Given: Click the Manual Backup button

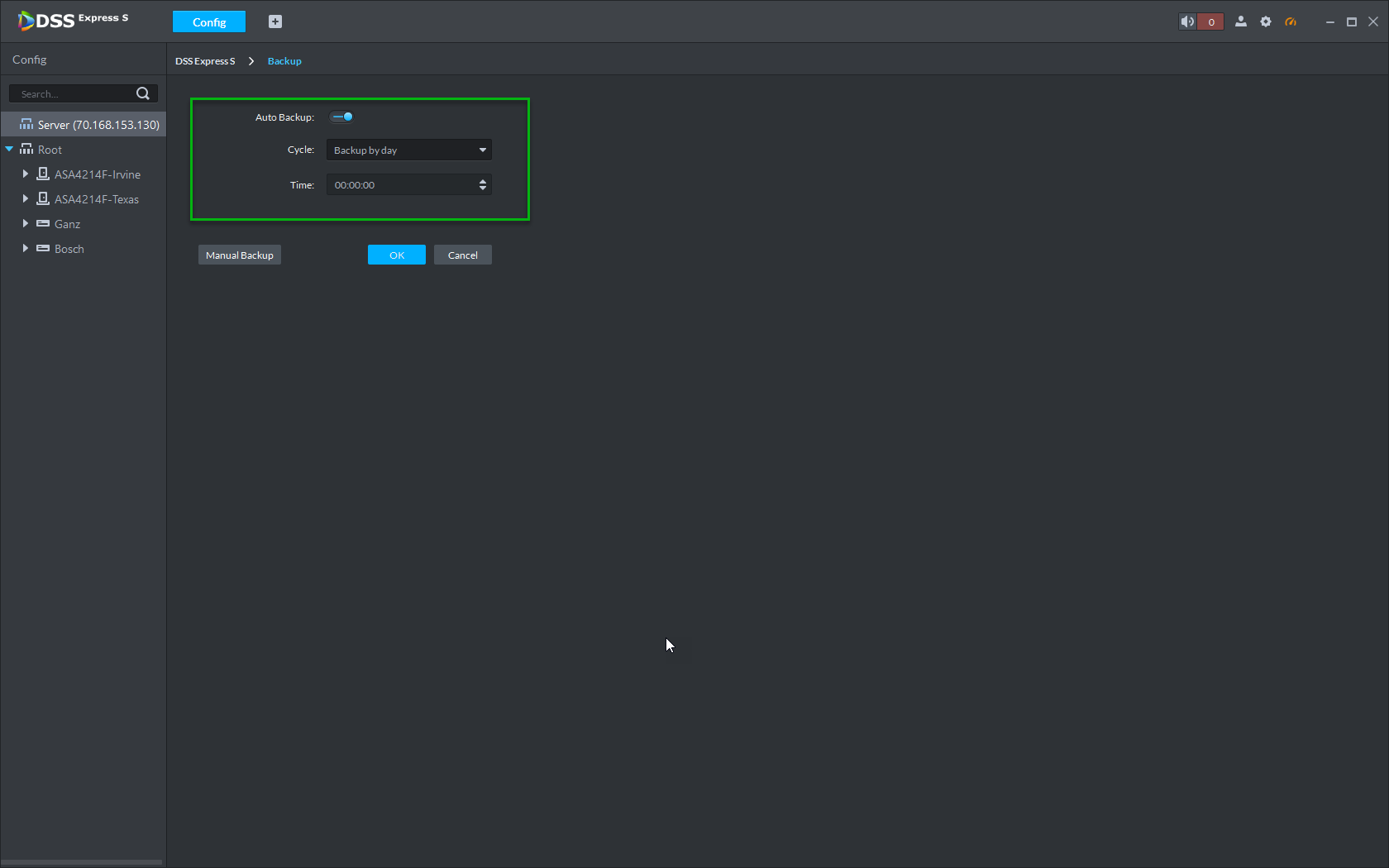Looking at the screenshot, I should 240,255.
